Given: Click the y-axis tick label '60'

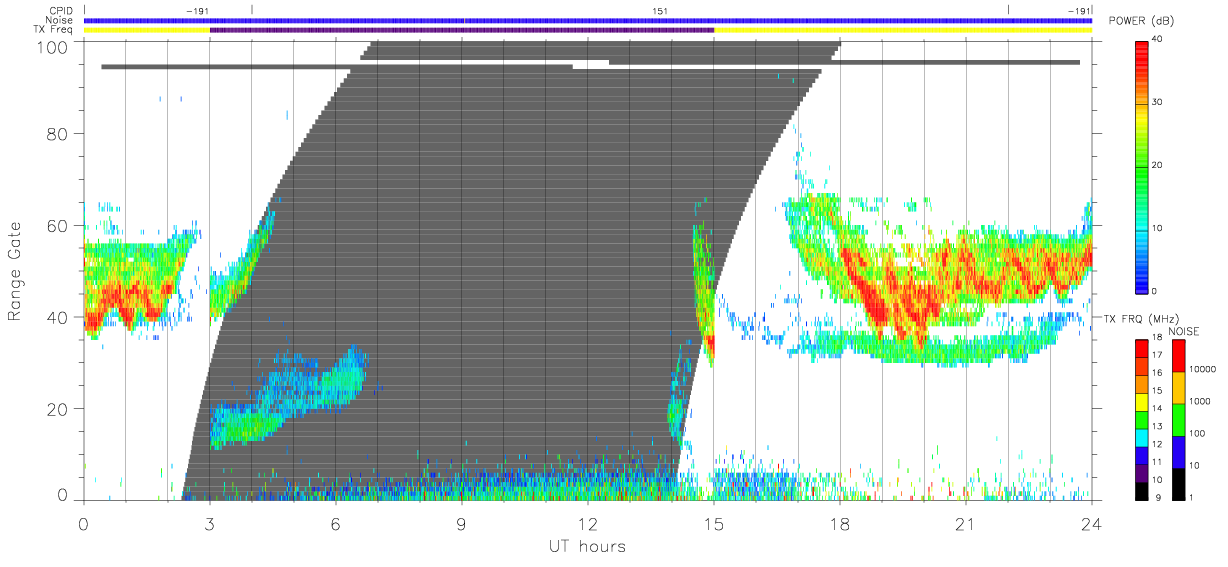Looking at the screenshot, I should pos(56,225).
